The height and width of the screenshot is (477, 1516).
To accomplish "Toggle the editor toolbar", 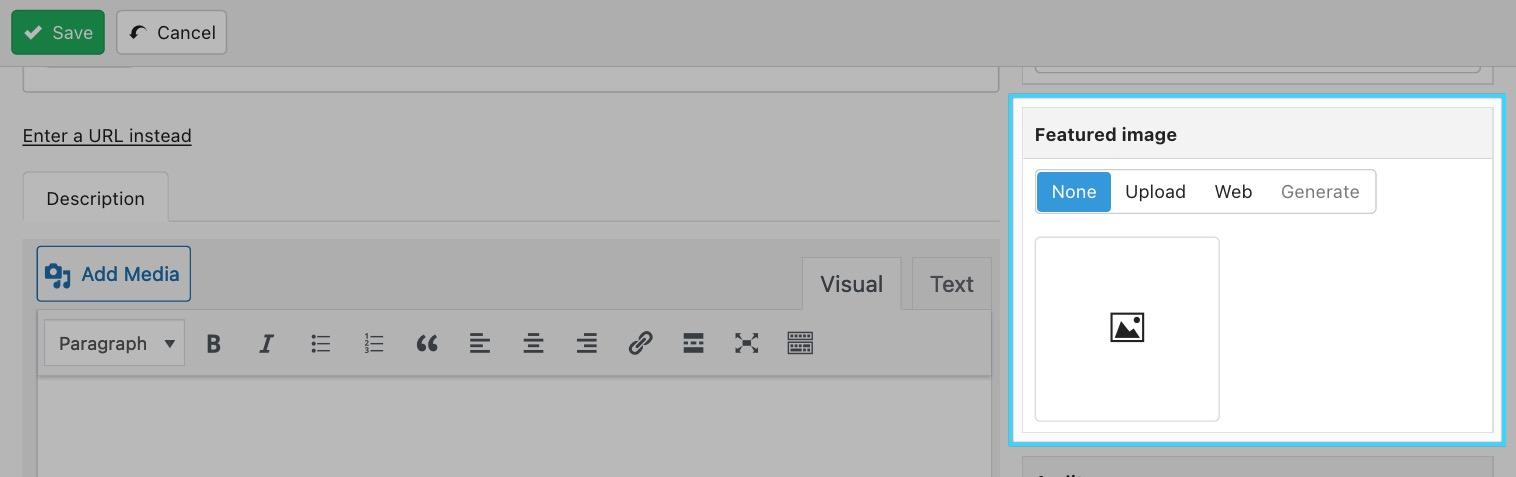I will (x=800, y=344).
